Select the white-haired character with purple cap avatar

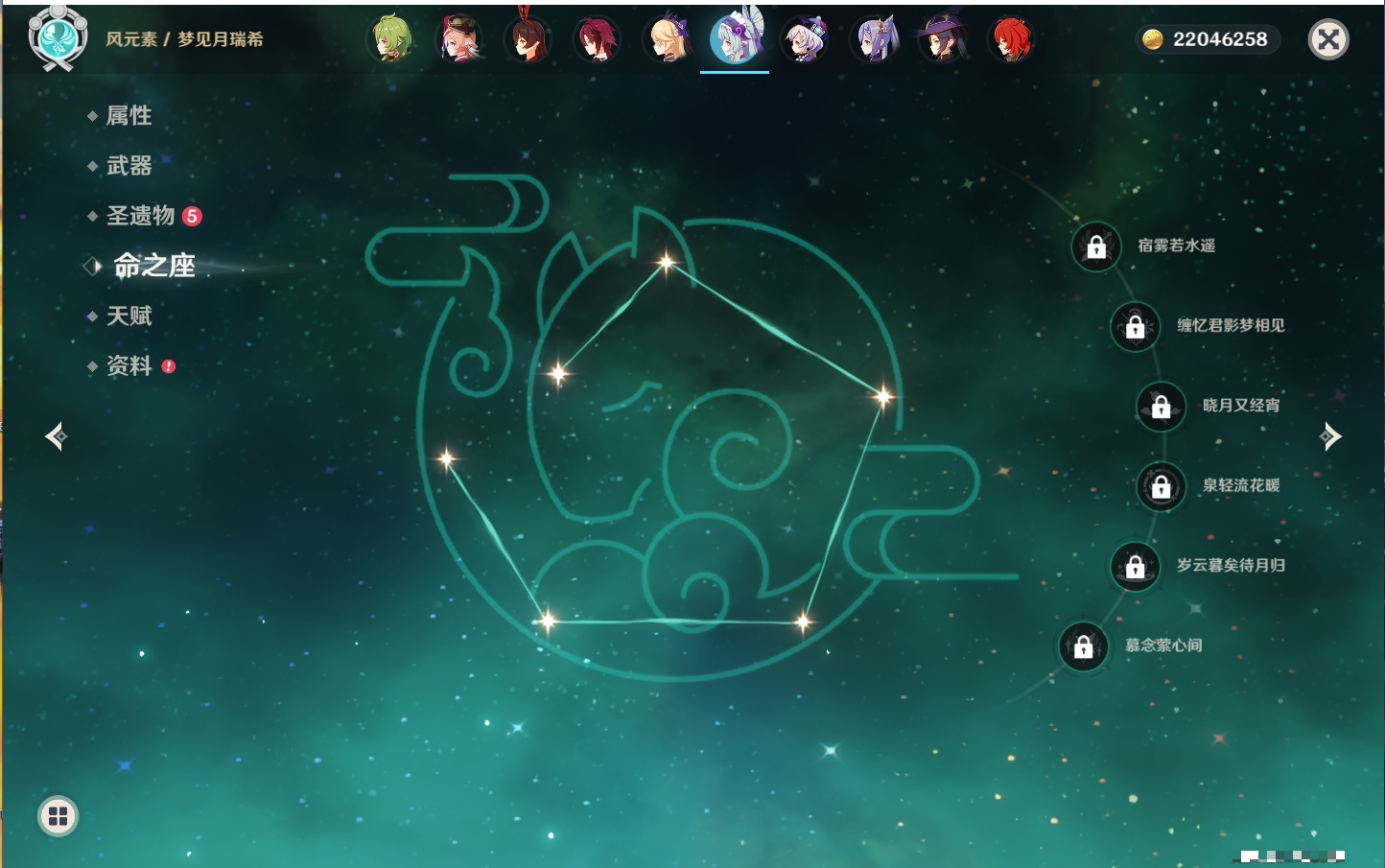[804, 39]
